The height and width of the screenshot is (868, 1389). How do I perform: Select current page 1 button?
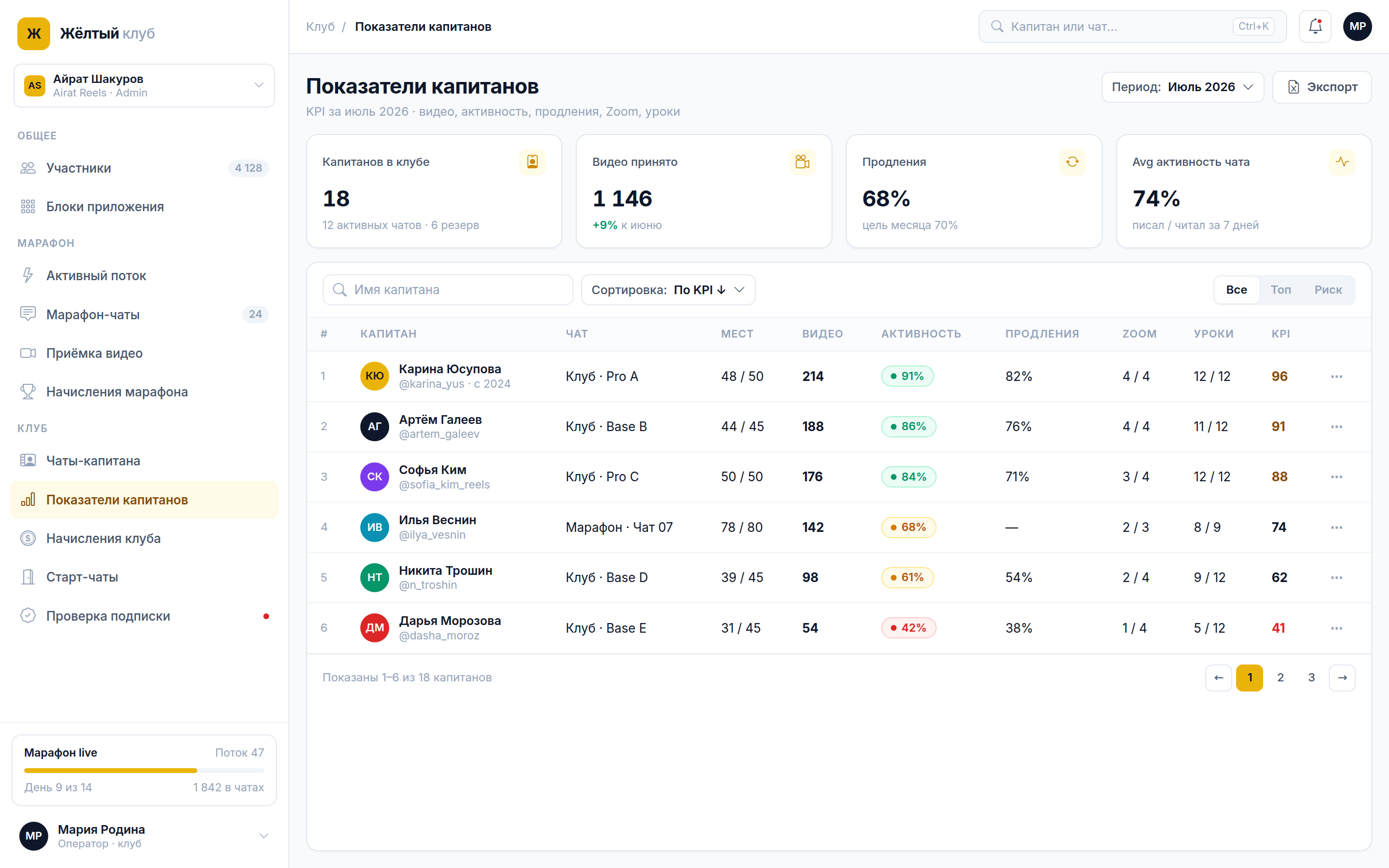1250,678
